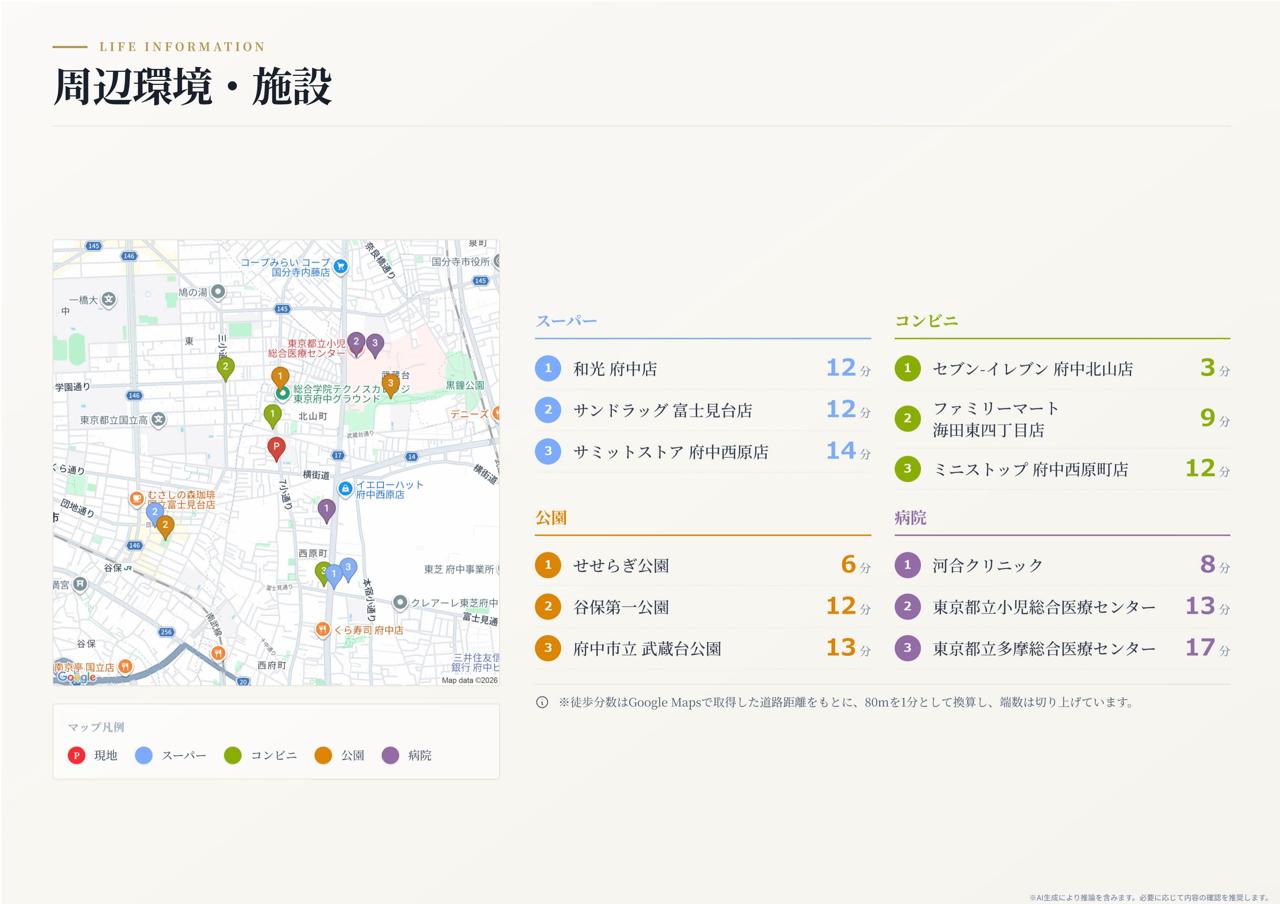Select orange park pin 1 on the map
This screenshot has width=1280, height=904.
(281, 379)
